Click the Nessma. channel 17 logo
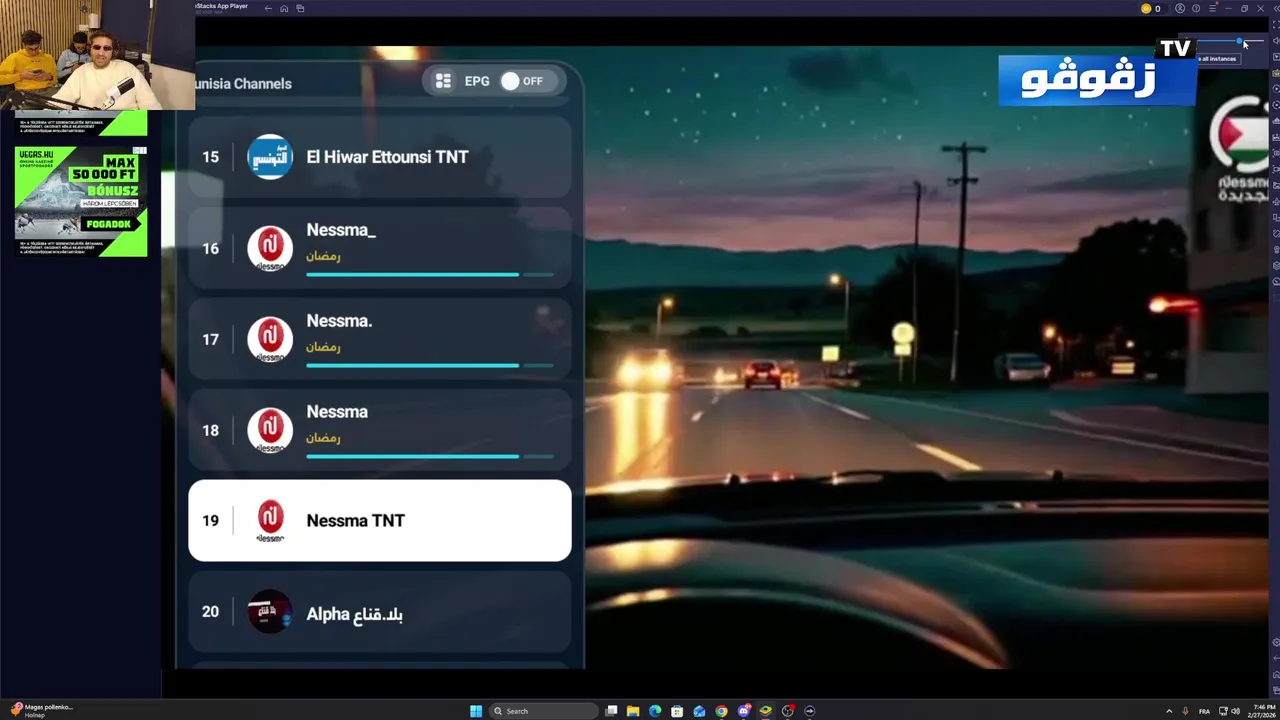The width and height of the screenshot is (1280, 720). point(270,339)
